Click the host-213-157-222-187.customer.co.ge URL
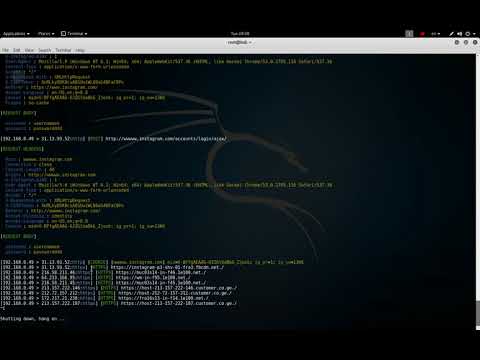 point(179,303)
